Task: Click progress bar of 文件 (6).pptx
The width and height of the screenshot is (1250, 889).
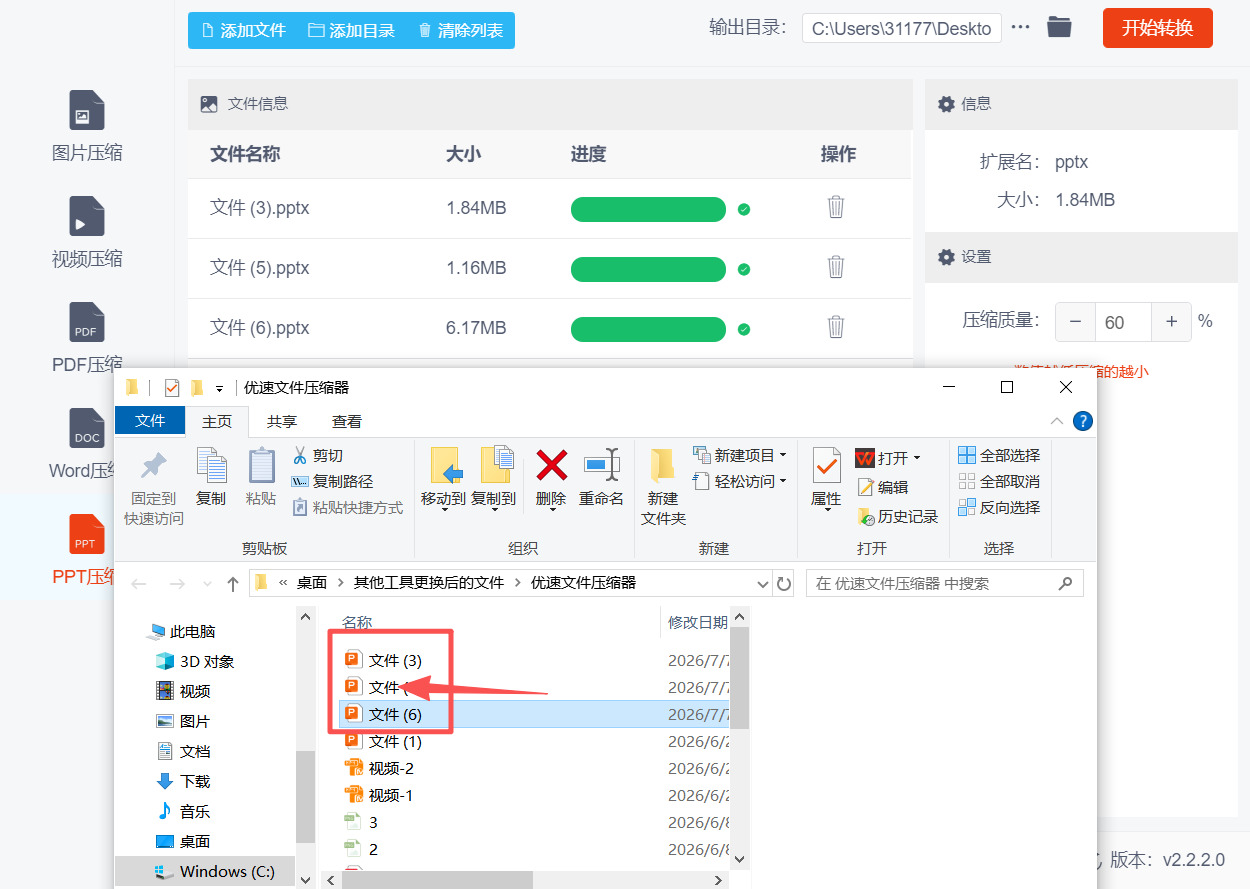Action: 648,329
